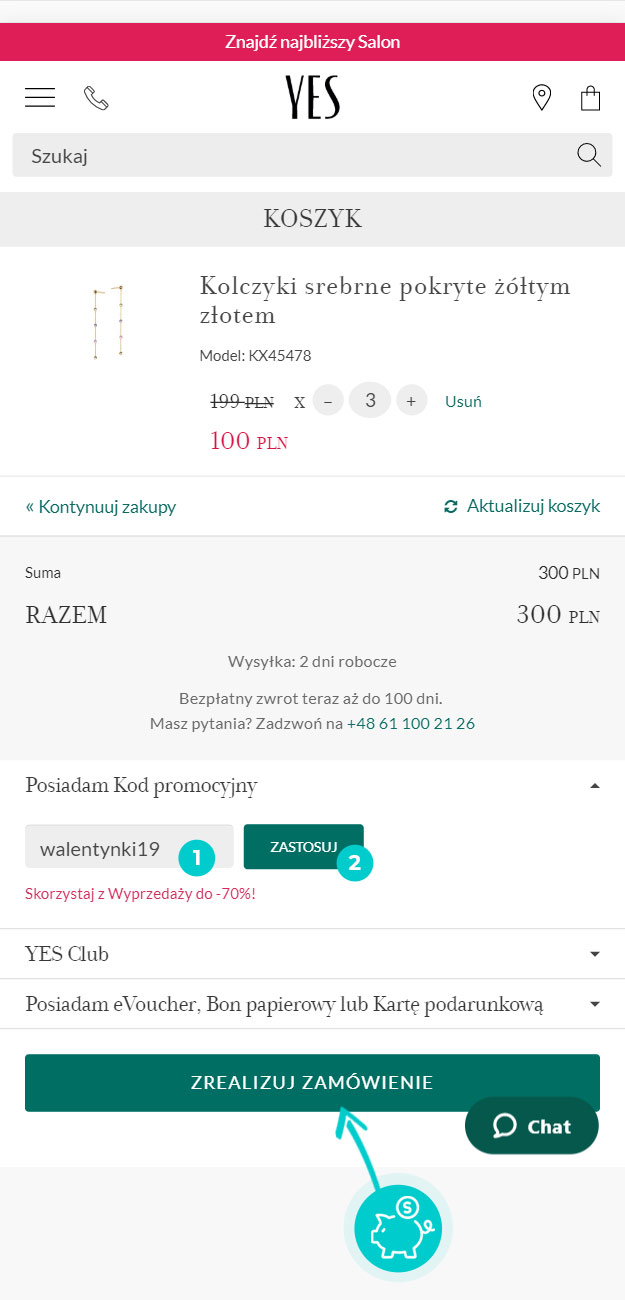625x1300 pixels.
Task: Click the refresh icon beside Aktualizuj koszyk
Action: point(451,506)
